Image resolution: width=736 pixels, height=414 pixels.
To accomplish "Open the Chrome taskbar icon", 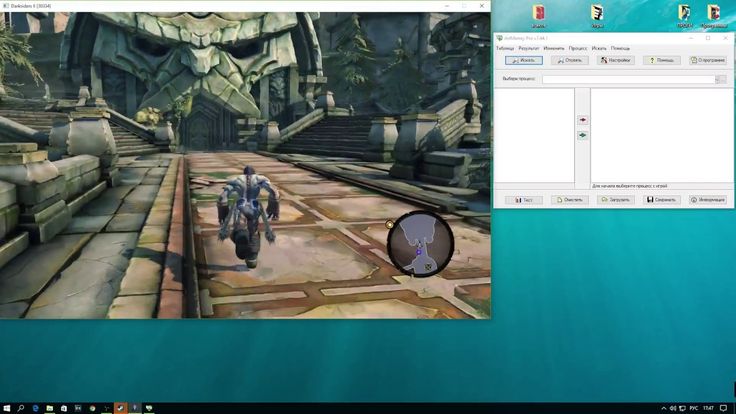I will coord(92,408).
